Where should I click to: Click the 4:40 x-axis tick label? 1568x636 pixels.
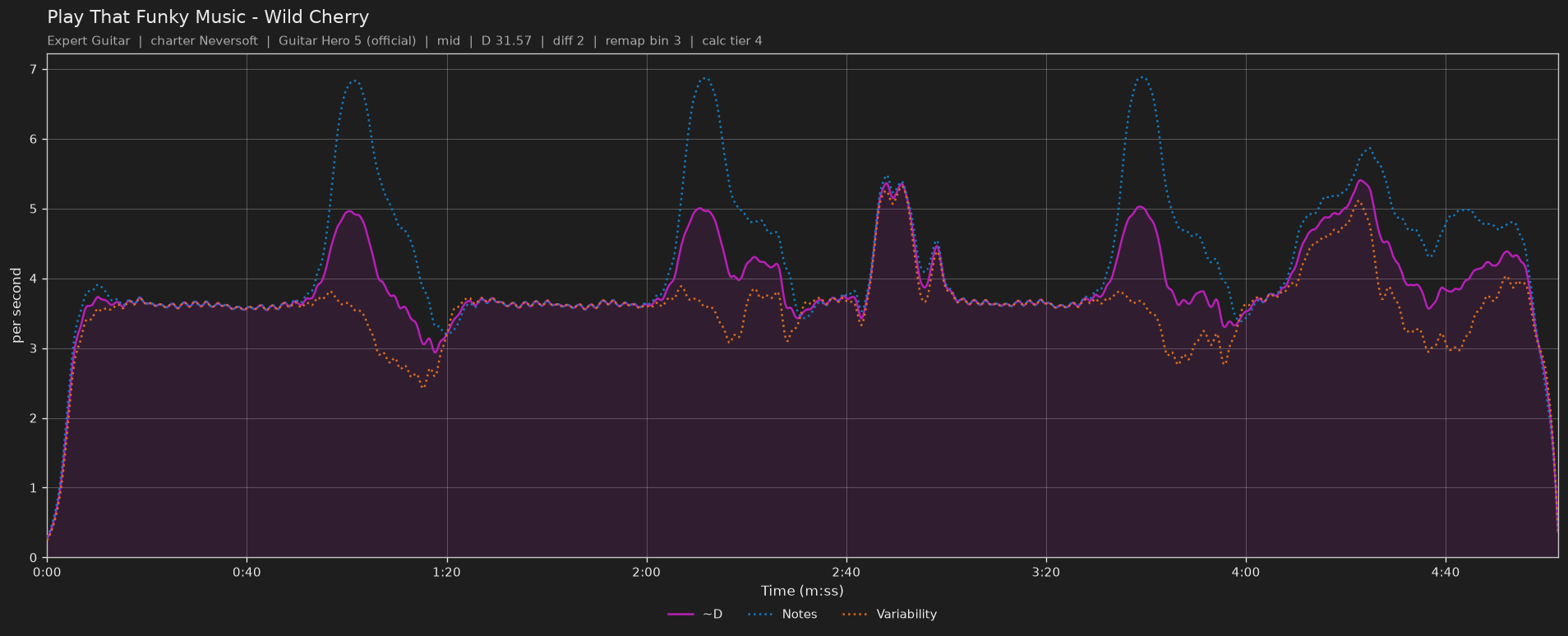[x=1445, y=572]
